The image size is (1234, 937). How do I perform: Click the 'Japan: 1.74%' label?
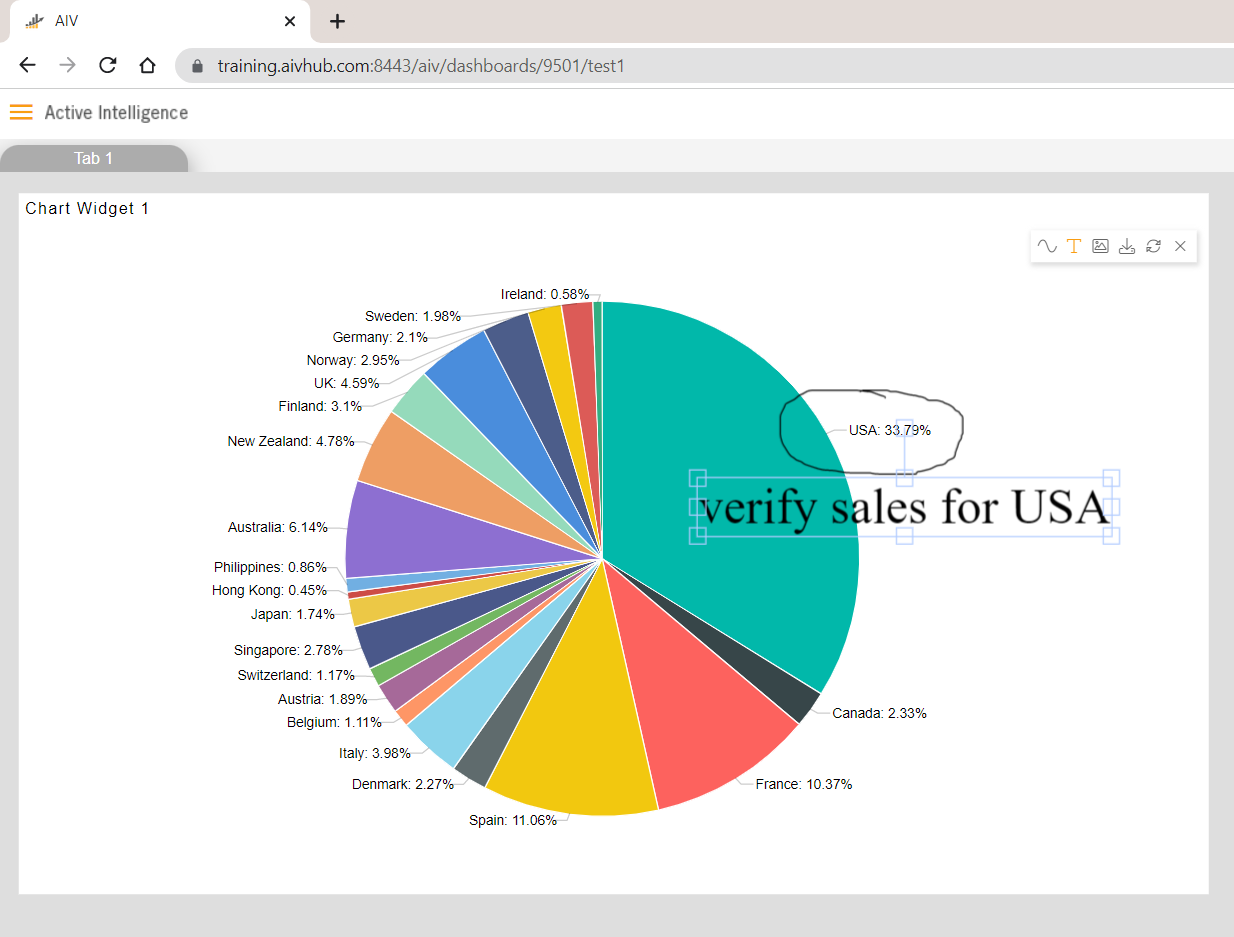tap(293, 614)
